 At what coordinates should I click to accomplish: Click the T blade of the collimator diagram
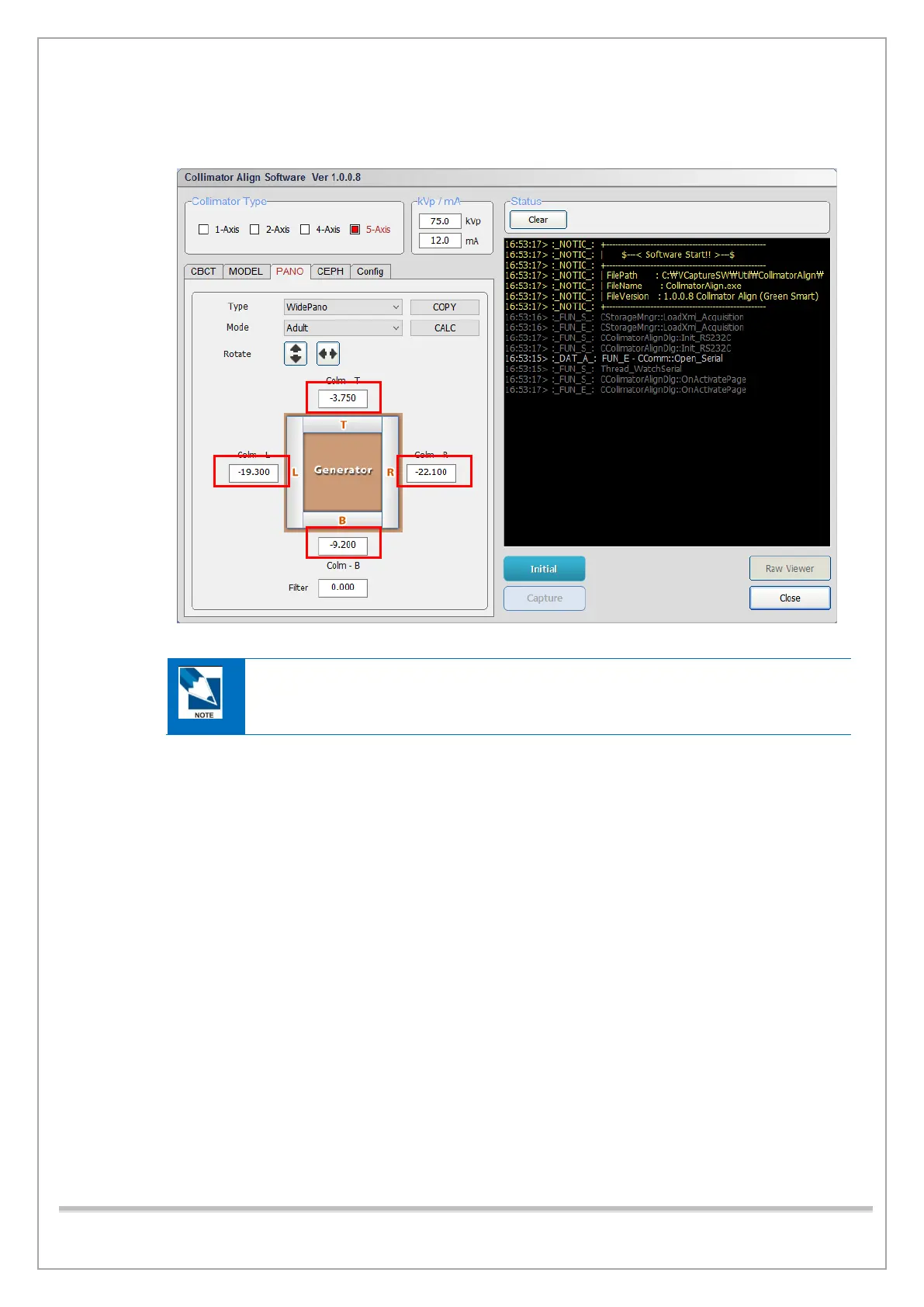(x=343, y=425)
